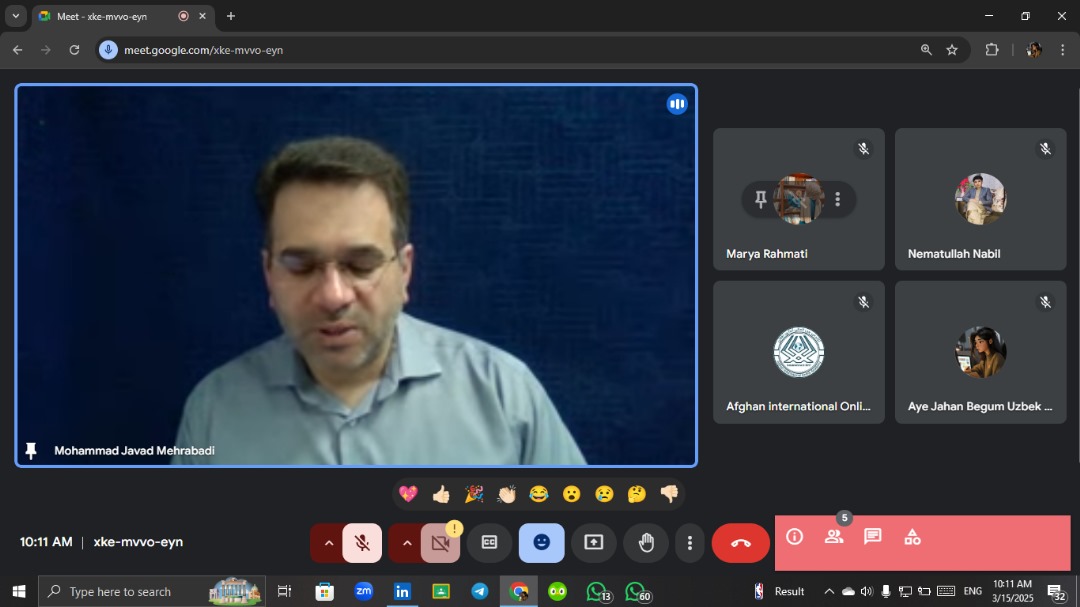Expand audio settings arrow beside microphone
Image resolution: width=1080 pixels, height=607 pixels.
click(328, 543)
